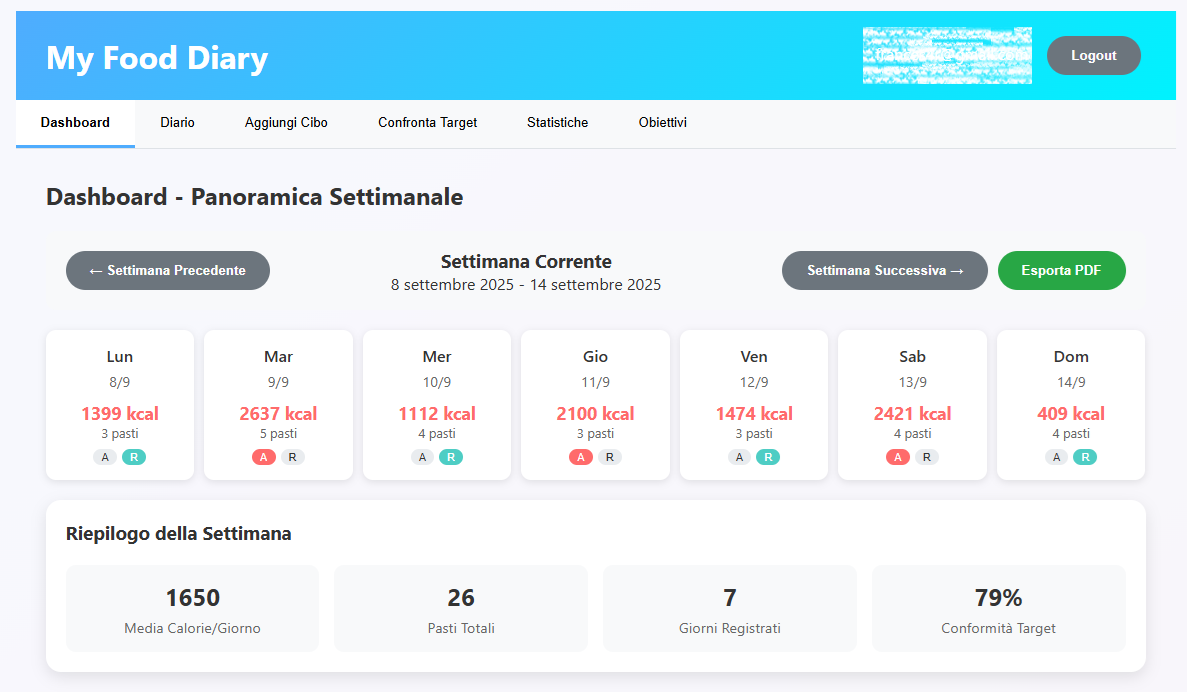Click the teal R badge on Lun card

pos(134,457)
